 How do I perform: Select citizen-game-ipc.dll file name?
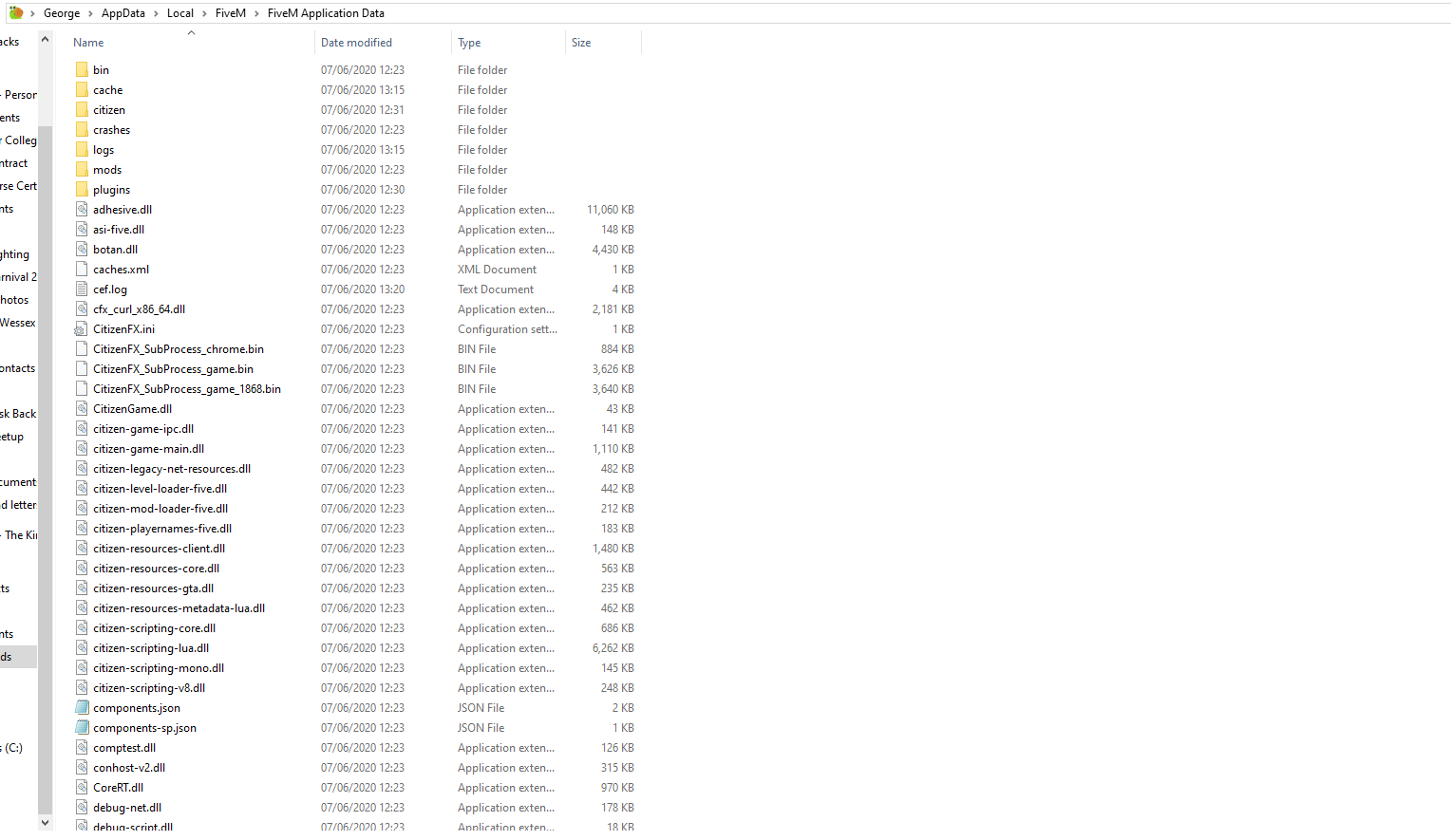point(143,428)
